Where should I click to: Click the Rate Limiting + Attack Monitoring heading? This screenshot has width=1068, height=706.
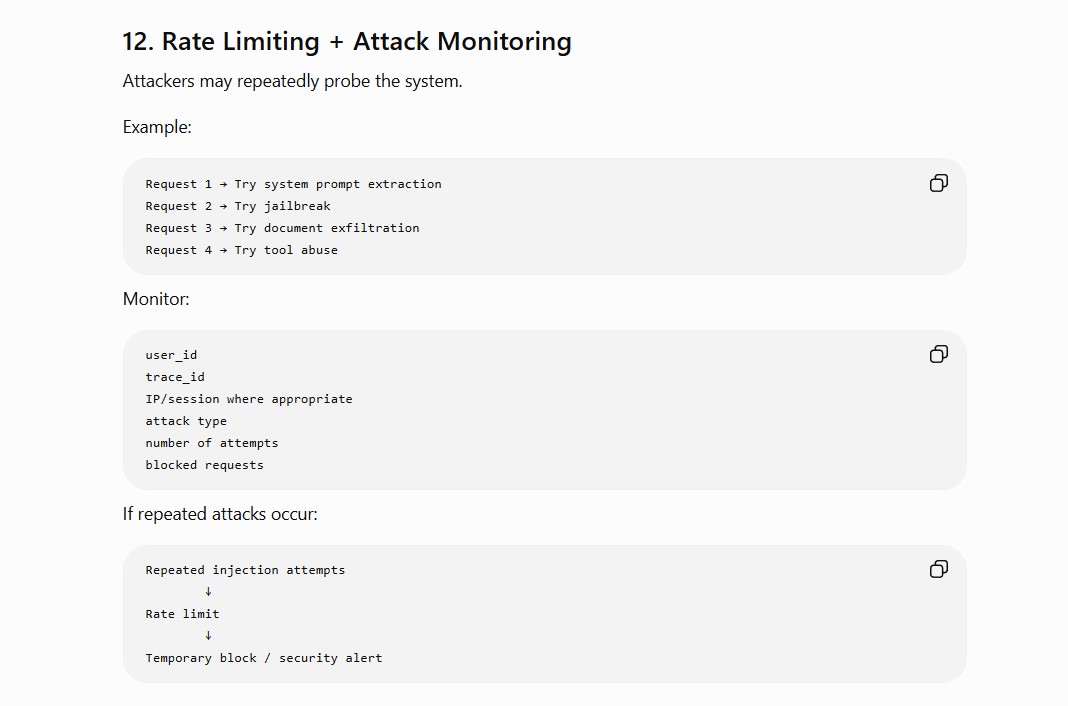347,42
